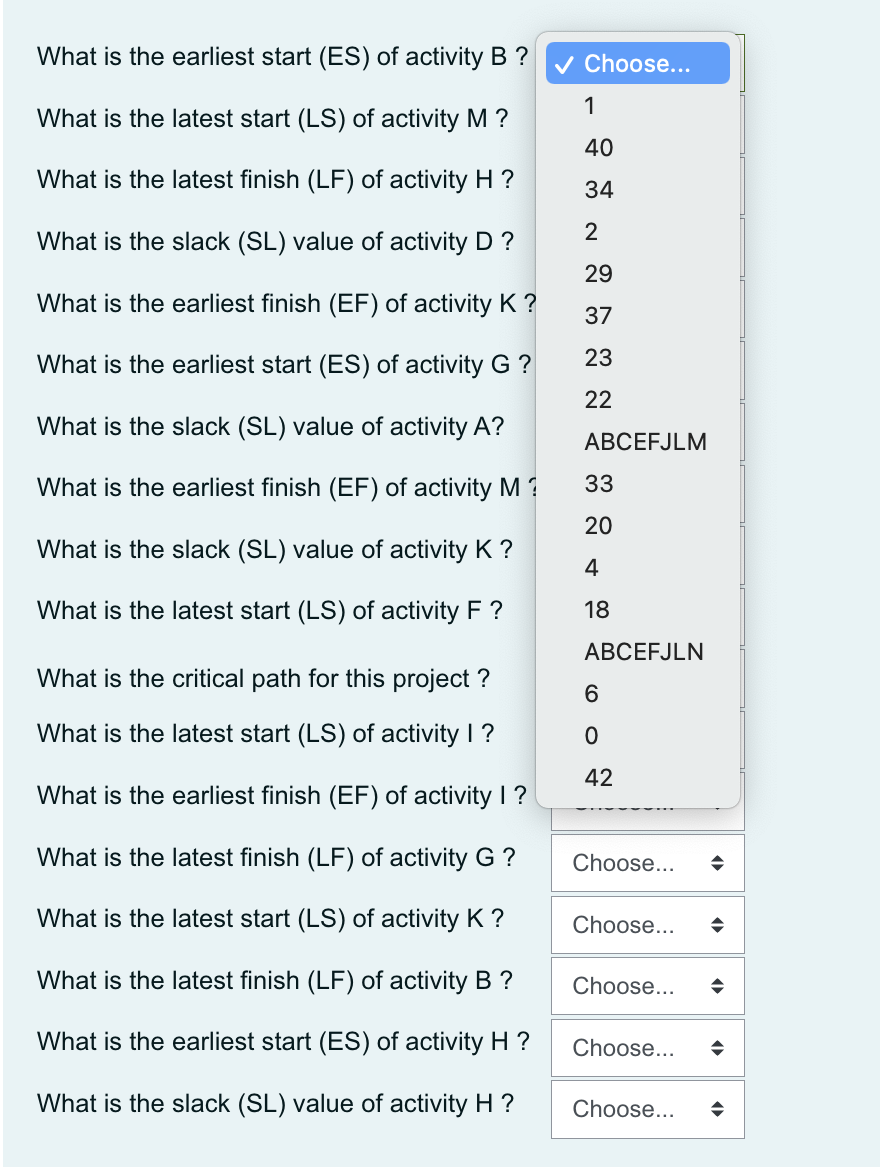Select the currently checked Choose... option

tap(637, 63)
